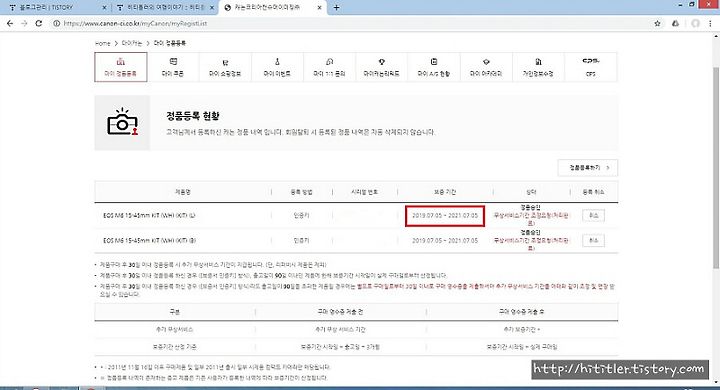The height and width of the screenshot is (390, 720).
Task: Click the 보증 기간 column header
Action: (445, 192)
